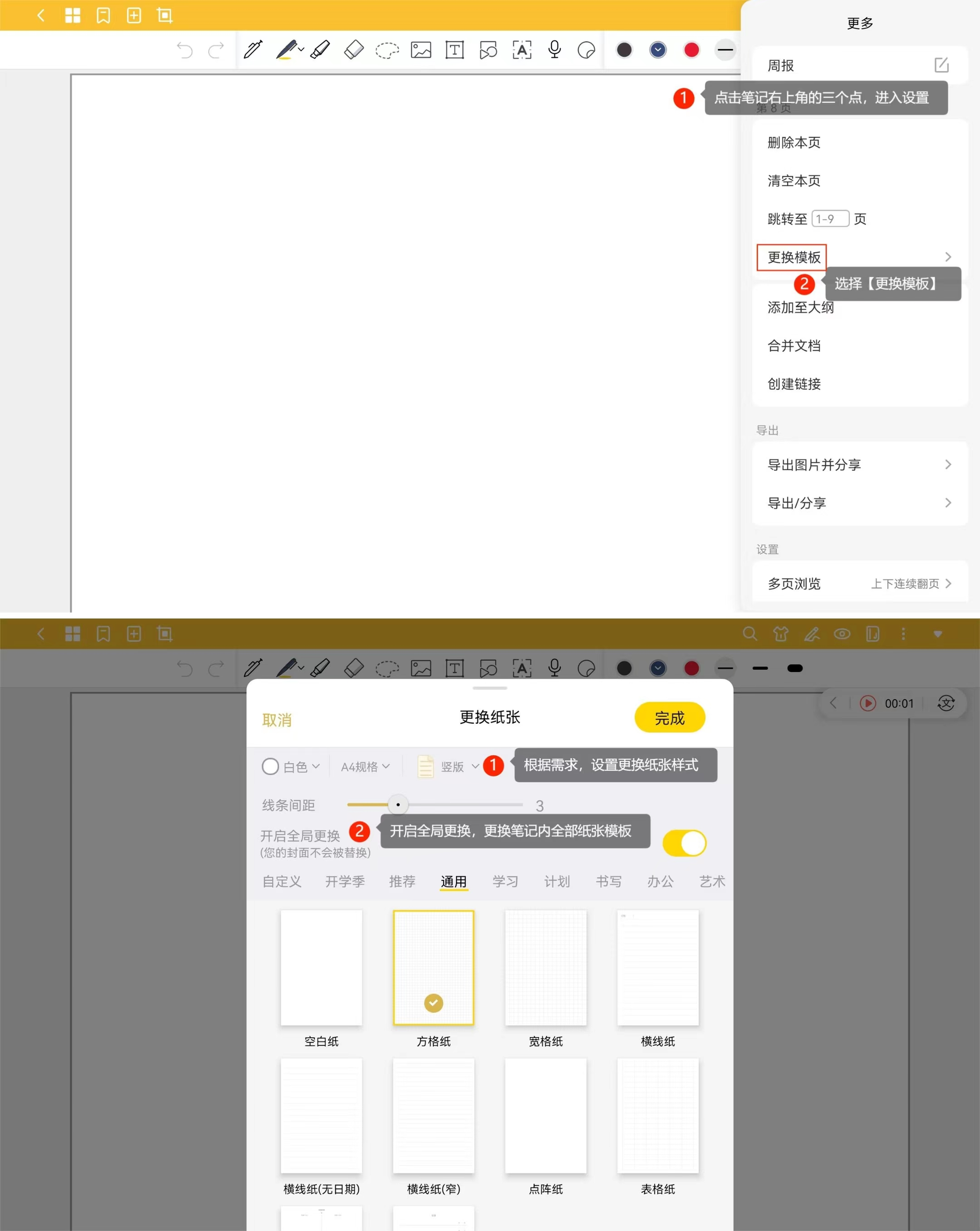Viewport: 980px width, 1231px height.
Task: Select the eraser tool in top toolbar
Action: pyautogui.click(x=354, y=50)
